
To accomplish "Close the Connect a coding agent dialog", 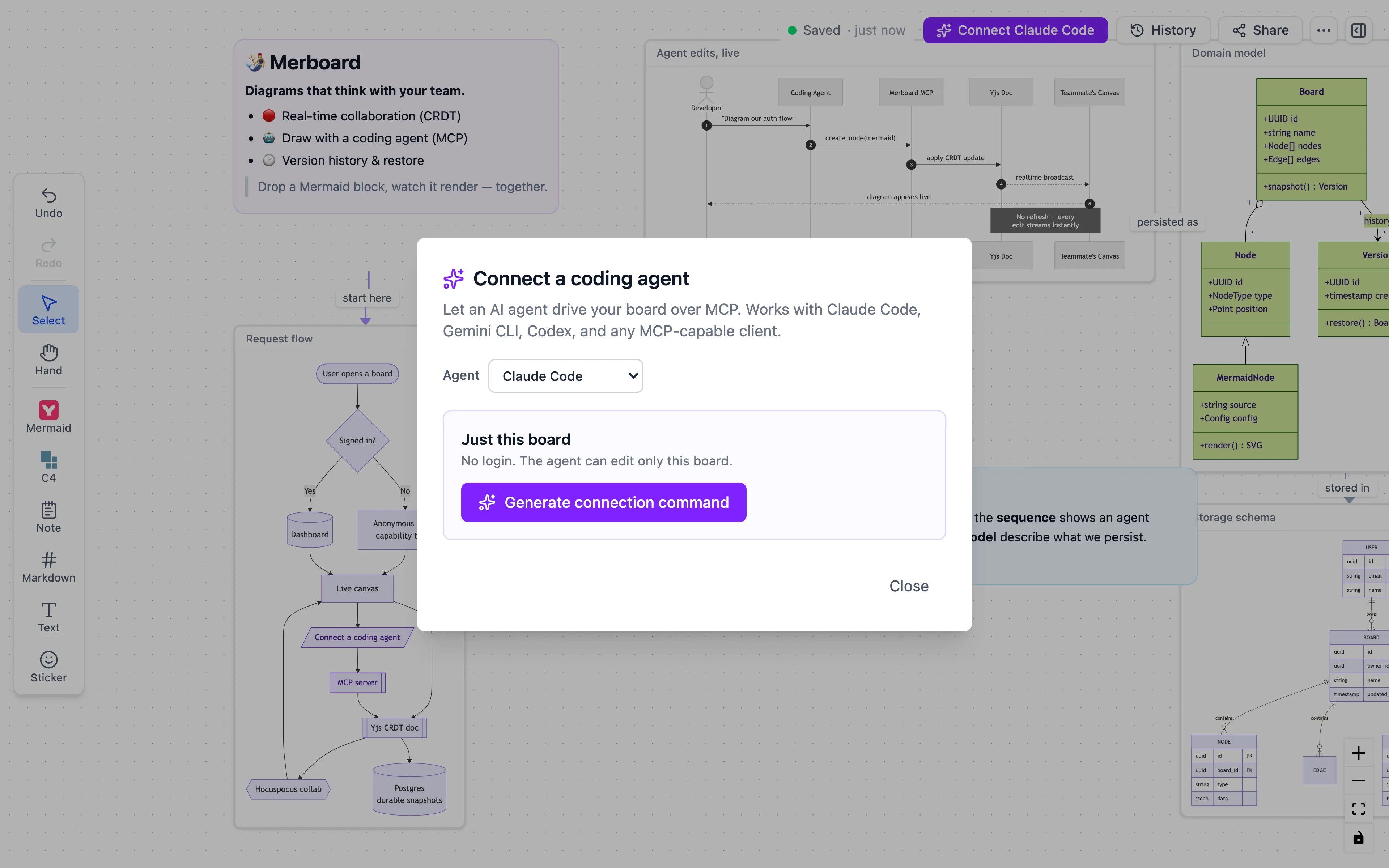I will tap(909, 586).
